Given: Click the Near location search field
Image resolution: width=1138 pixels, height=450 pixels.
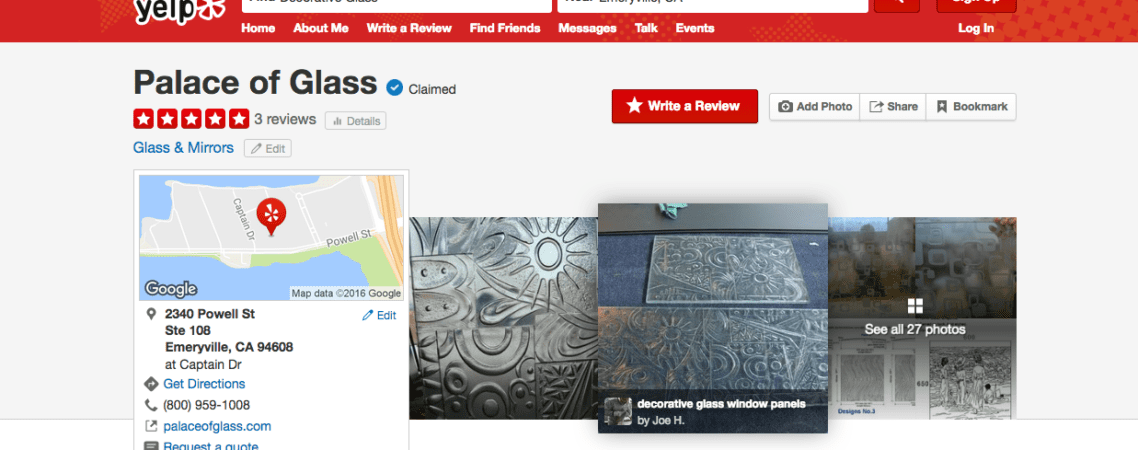Looking at the screenshot, I should tap(713, 6).
